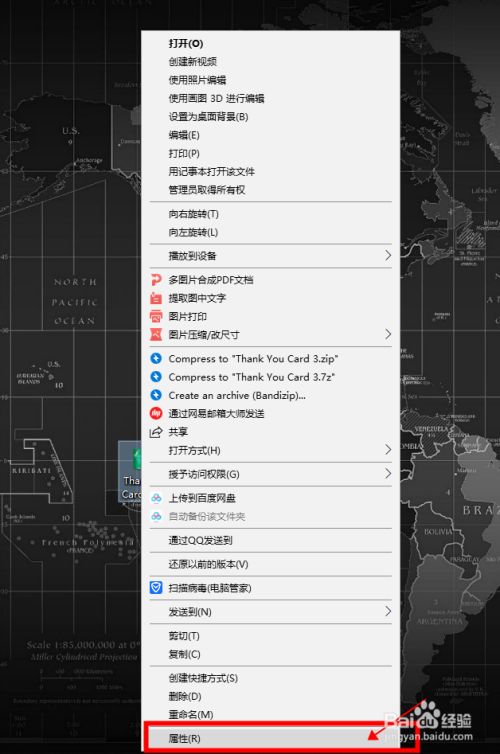Expand the 发送到(N) submenu arrow
The image size is (500, 754).
(388, 612)
